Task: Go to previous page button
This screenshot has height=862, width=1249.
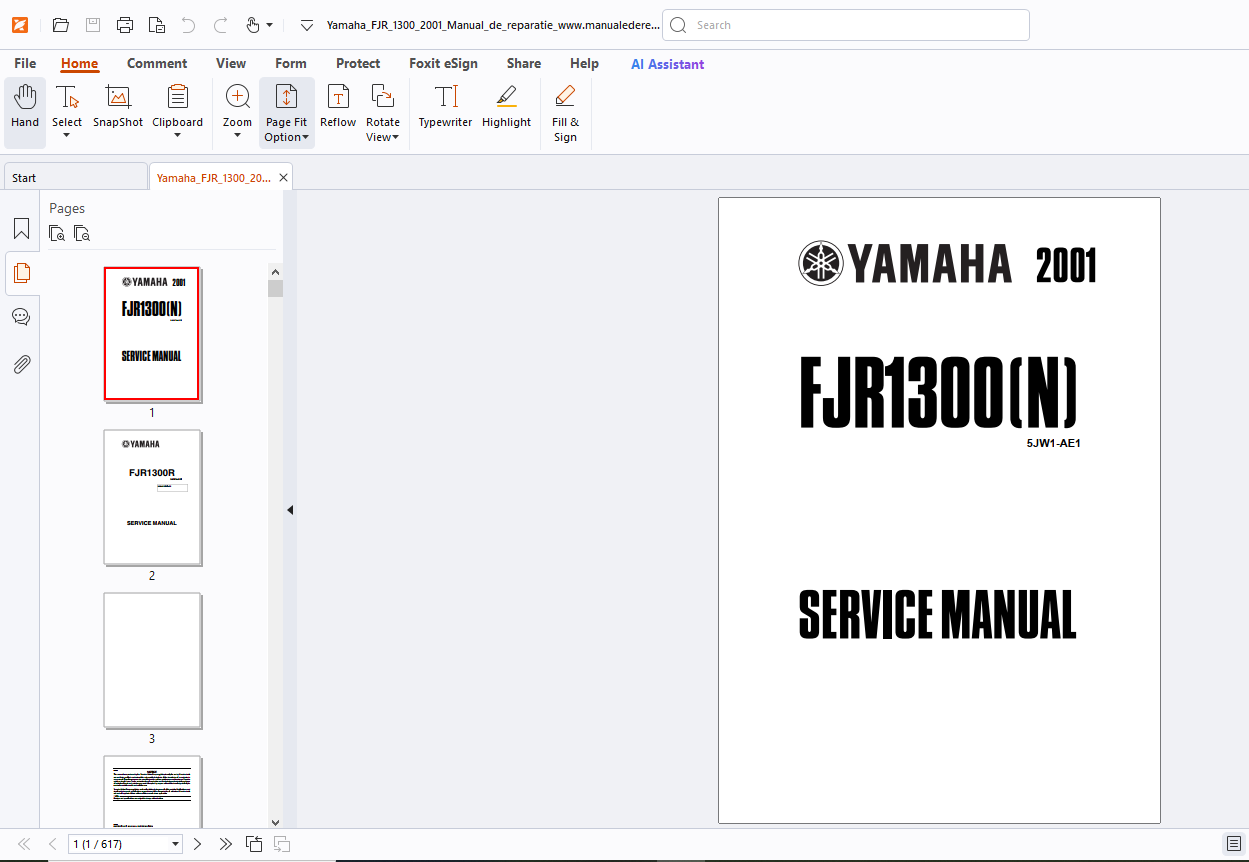Action: pos(52,844)
